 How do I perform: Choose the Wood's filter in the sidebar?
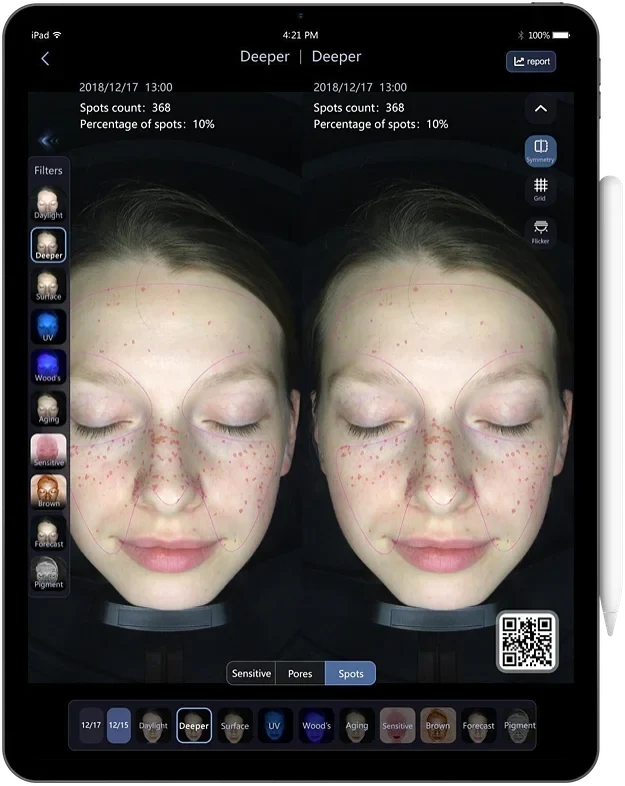click(48, 367)
